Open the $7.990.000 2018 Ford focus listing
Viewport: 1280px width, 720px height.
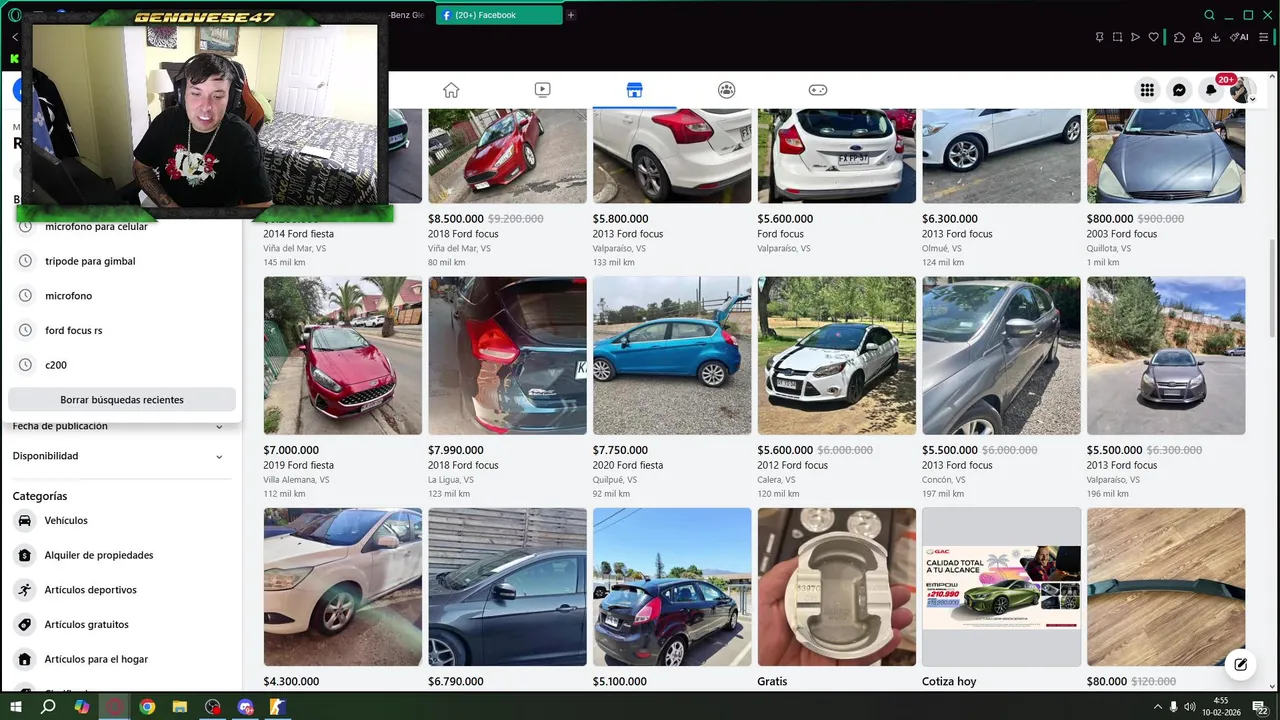[508, 388]
